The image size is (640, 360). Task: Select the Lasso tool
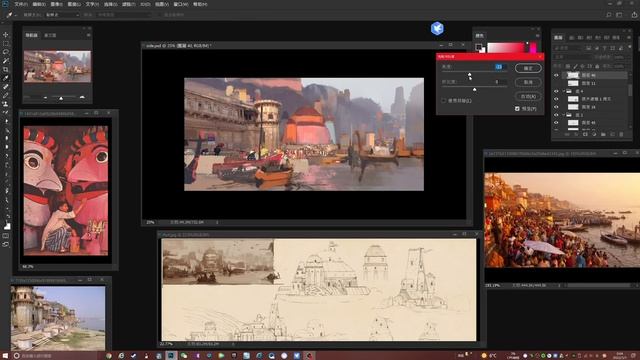[6, 52]
